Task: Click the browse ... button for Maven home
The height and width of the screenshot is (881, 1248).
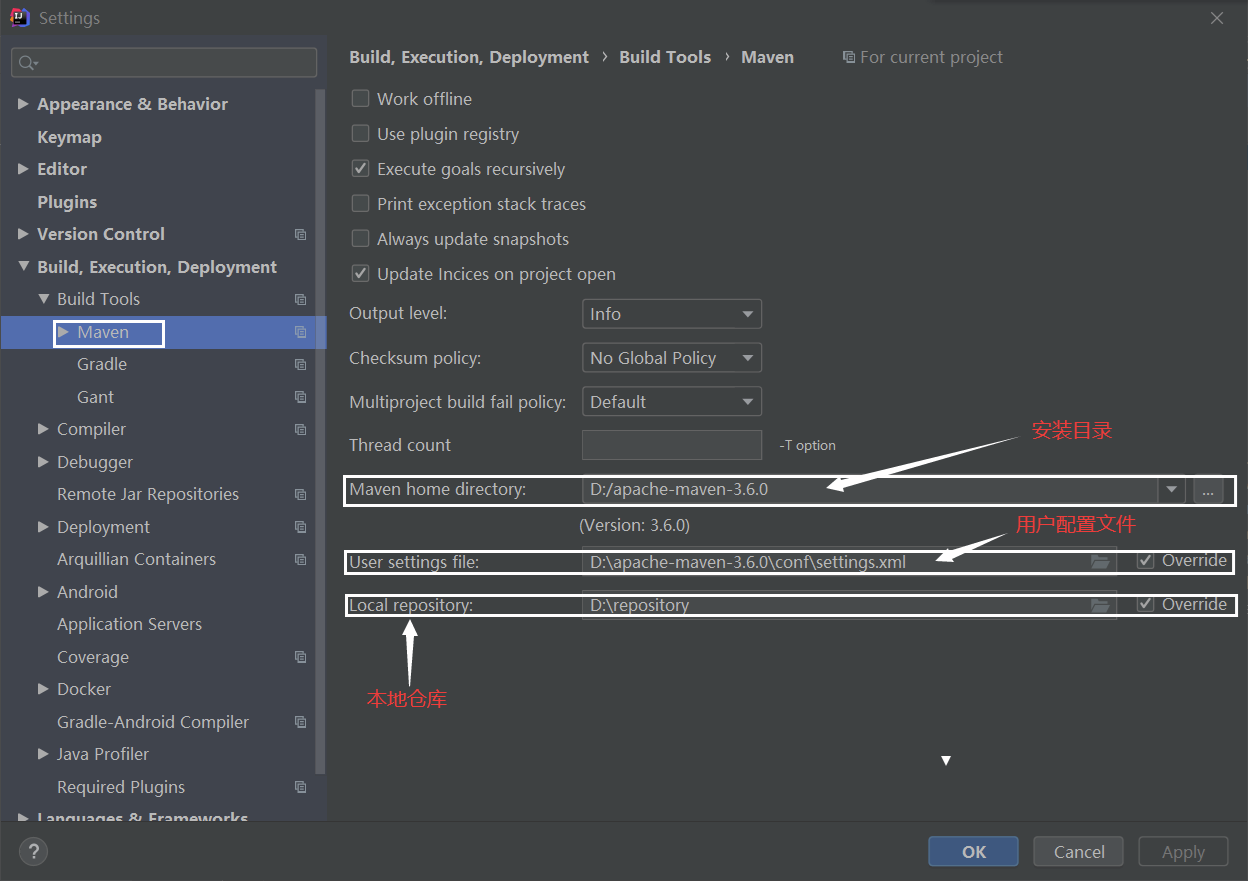Action: (1208, 490)
